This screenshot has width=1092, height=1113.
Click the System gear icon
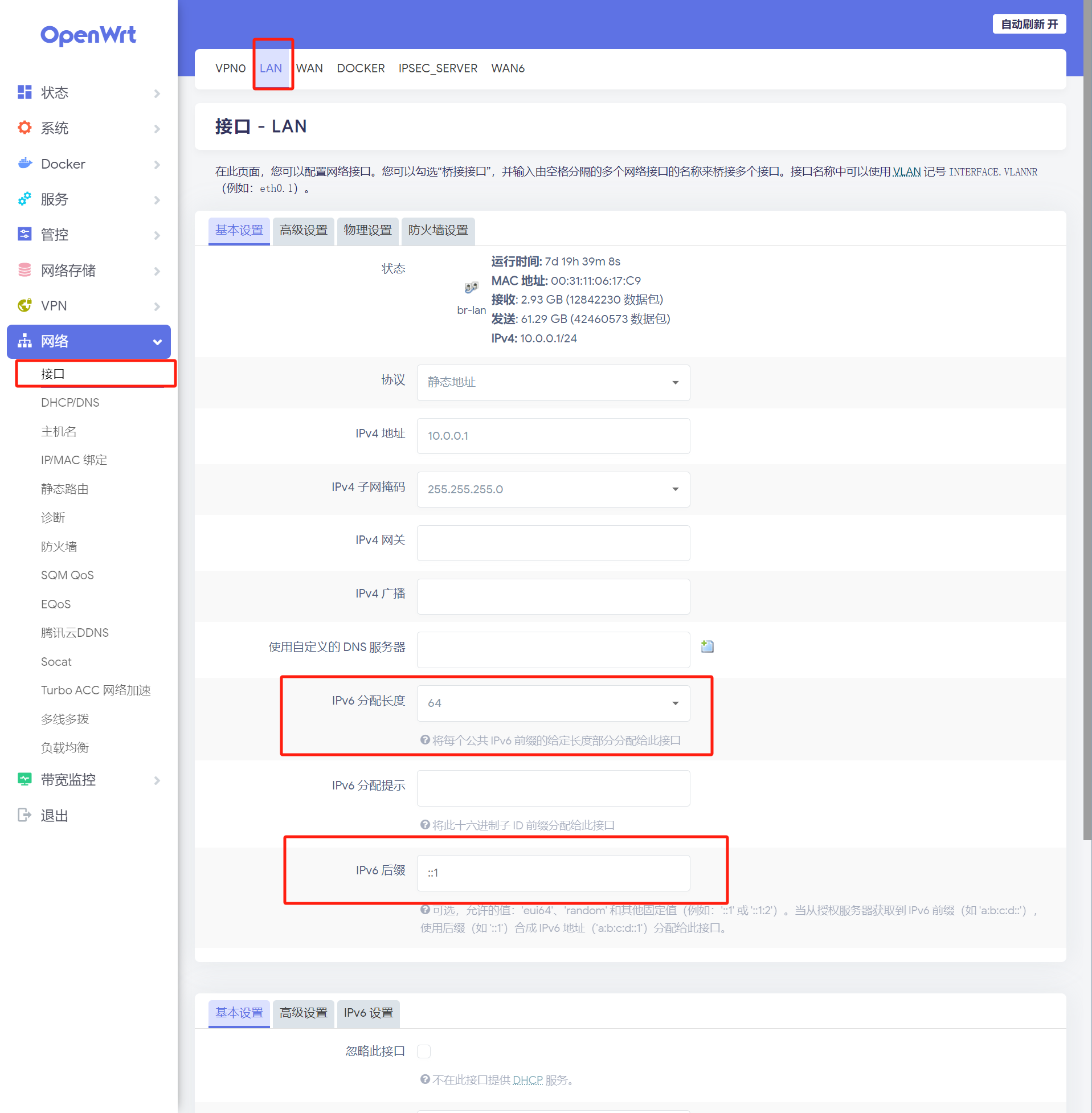[24, 128]
